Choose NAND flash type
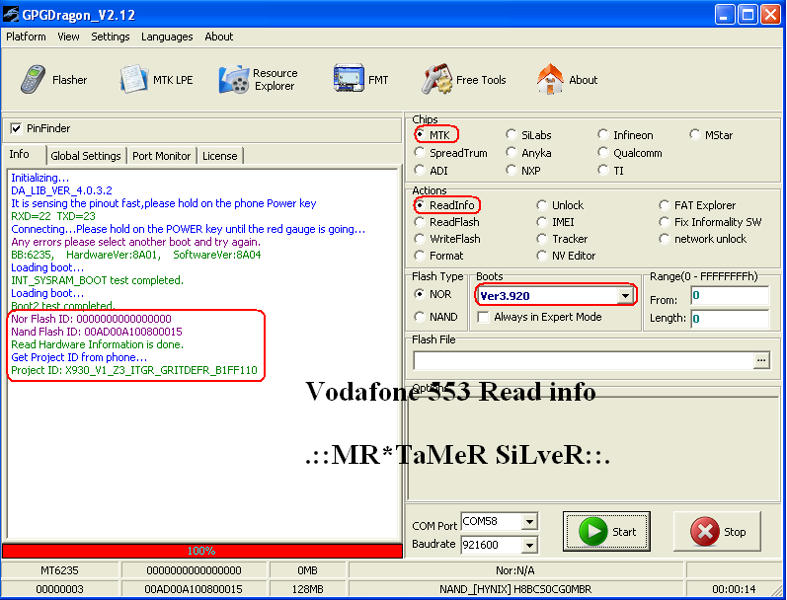The image size is (787, 600). click(x=420, y=316)
